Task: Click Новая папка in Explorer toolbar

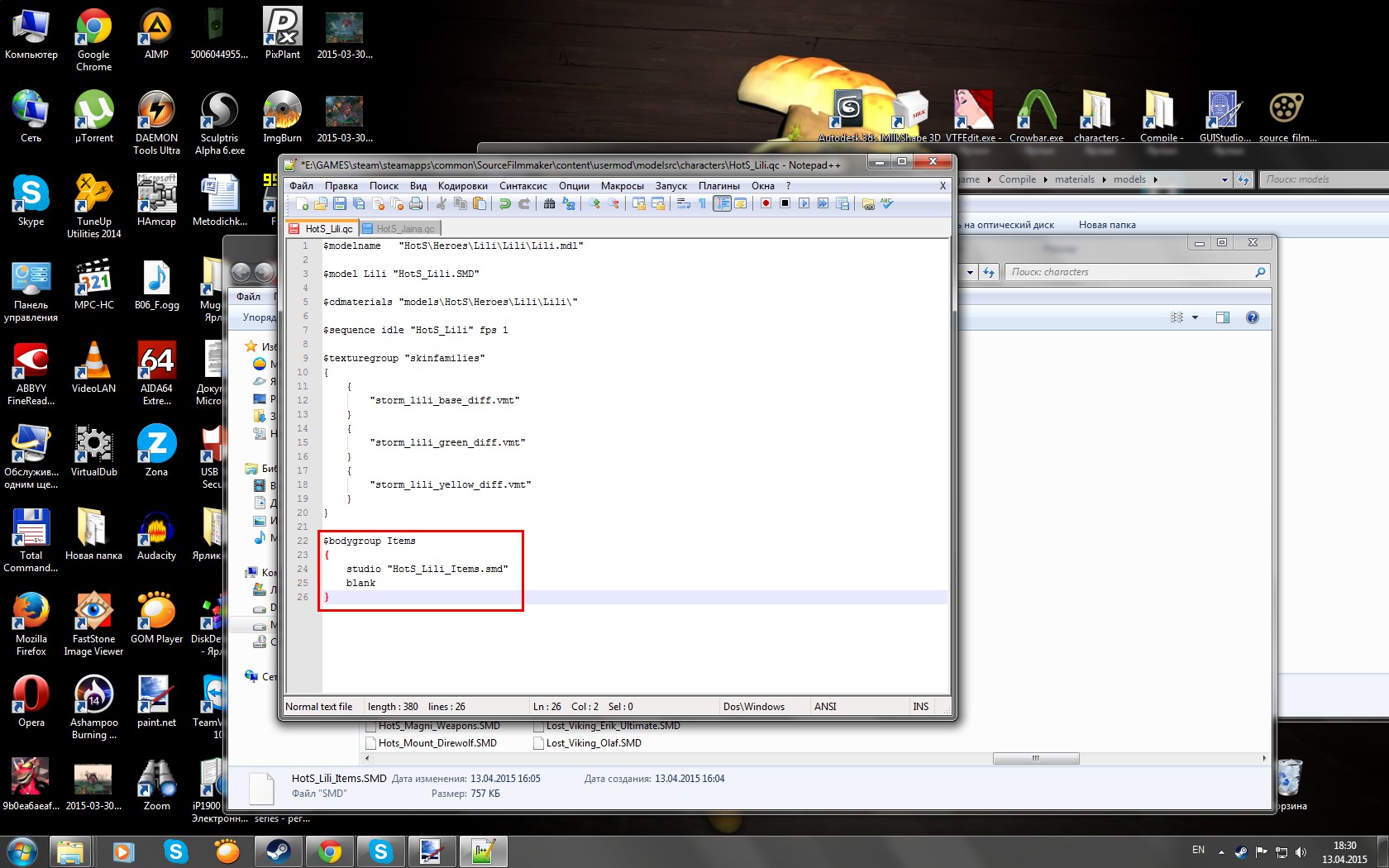Action: (x=1107, y=225)
